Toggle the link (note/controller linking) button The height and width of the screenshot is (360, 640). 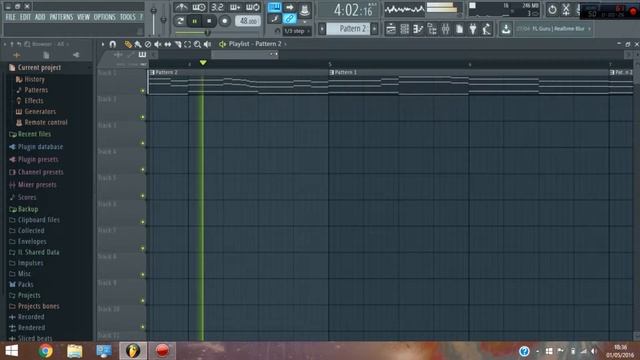289,18
